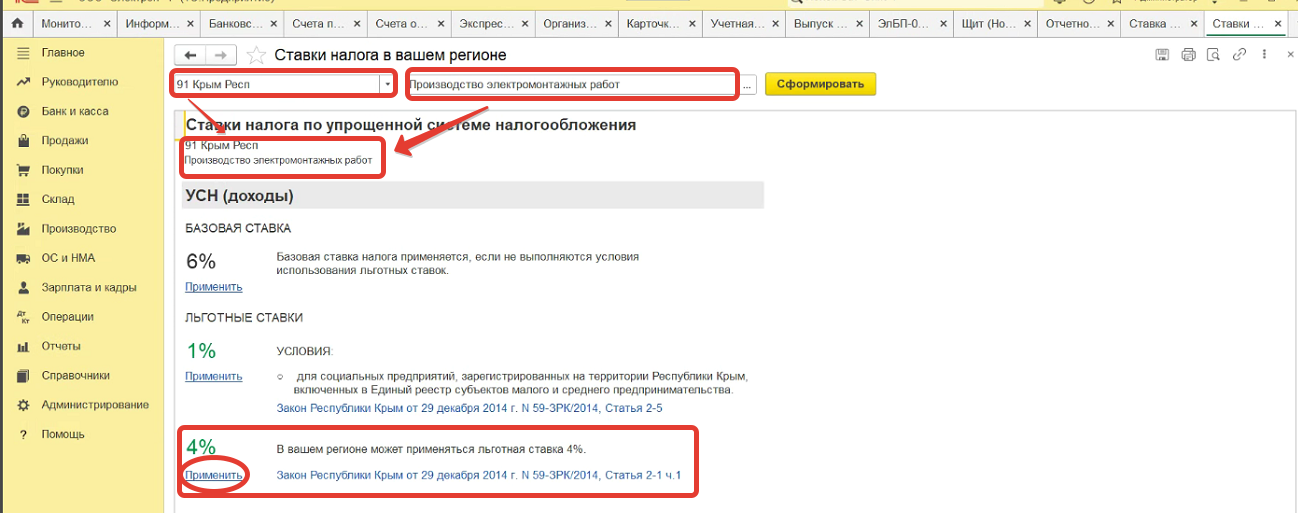The width and height of the screenshot is (1298, 513).
Task: Go to the home page tab
Action: click(x=16, y=23)
